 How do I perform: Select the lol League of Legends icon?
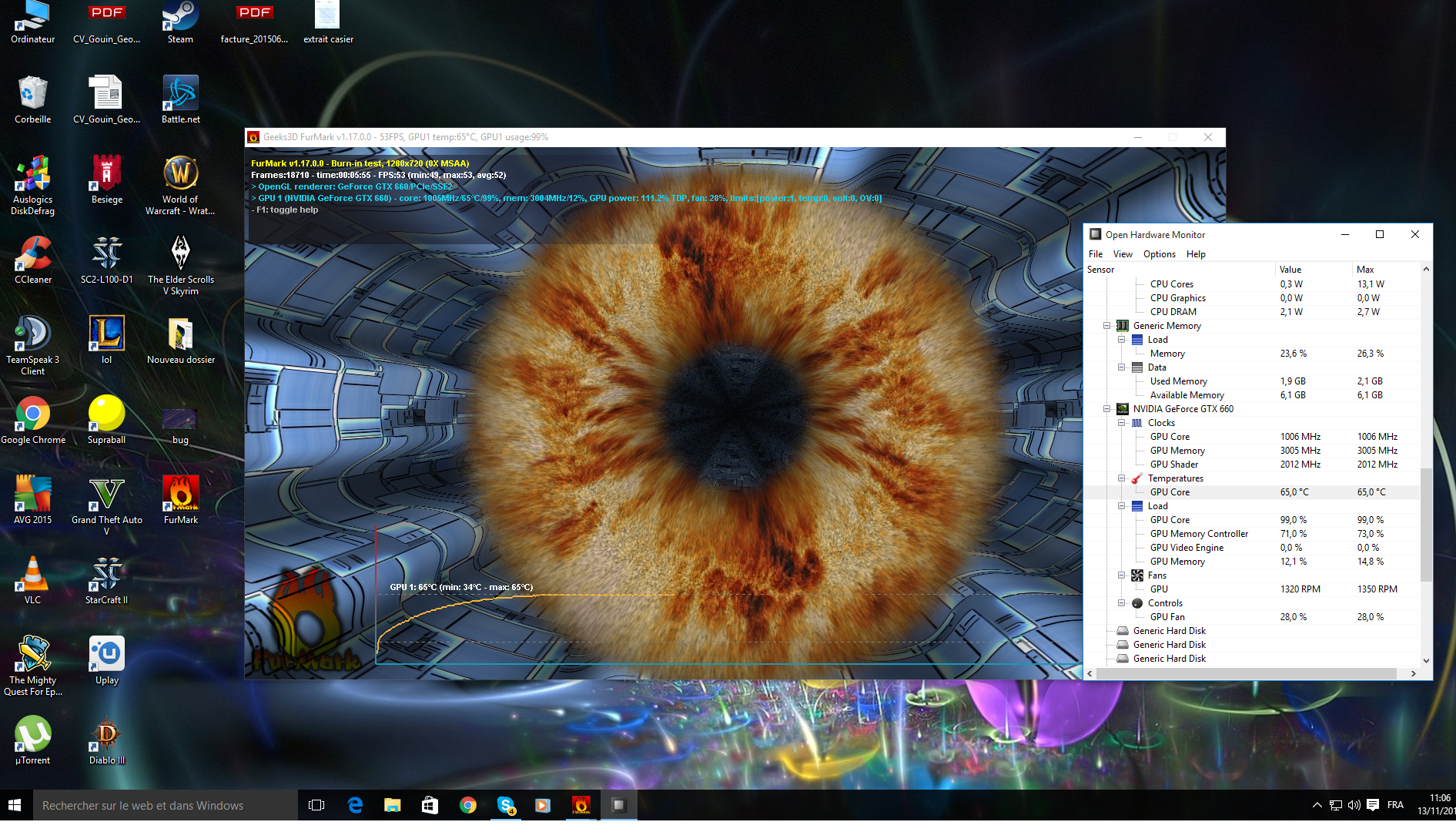point(107,340)
